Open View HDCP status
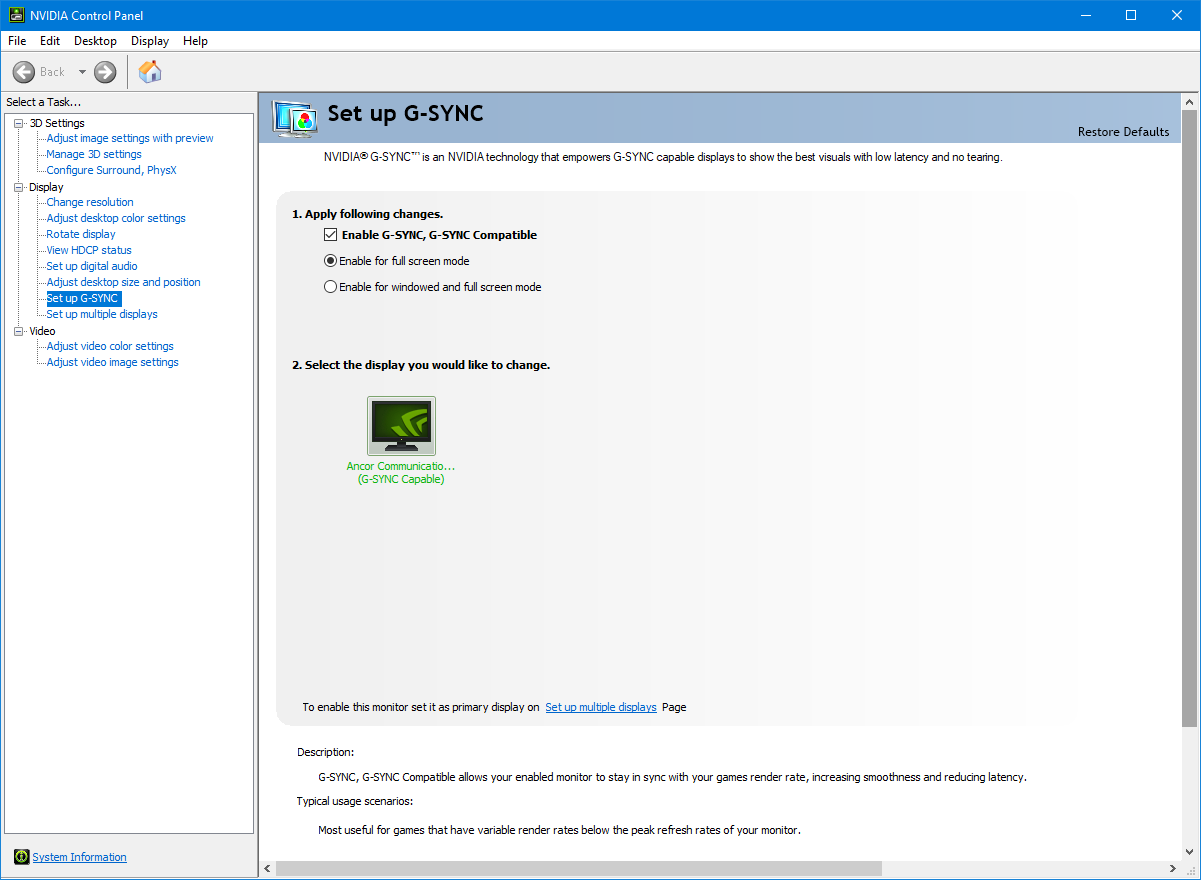Image resolution: width=1201 pixels, height=880 pixels. (x=89, y=250)
